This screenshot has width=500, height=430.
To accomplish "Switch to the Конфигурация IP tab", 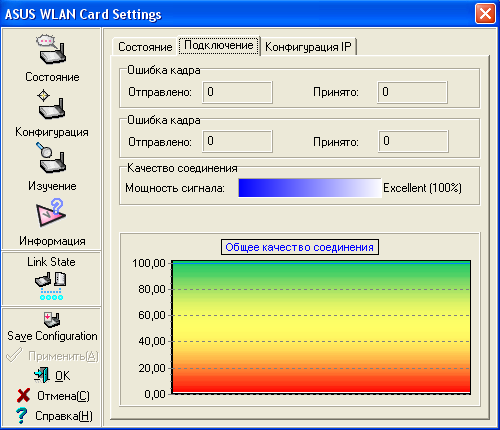I will [x=308, y=47].
